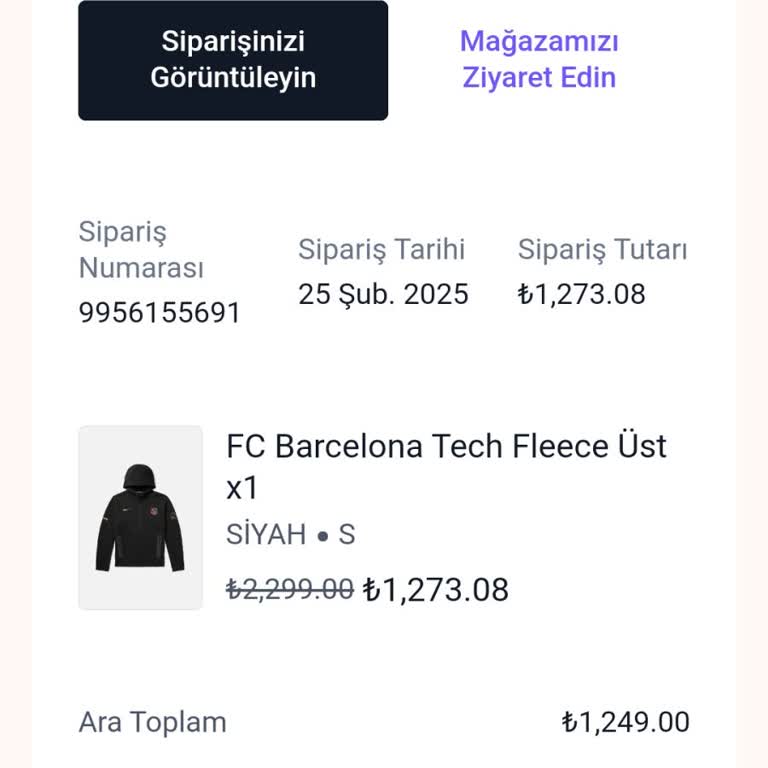Viewport: 768px width, 768px height.
Task: Click the Sipariş Tarihi label
Action: coord(382,250)
